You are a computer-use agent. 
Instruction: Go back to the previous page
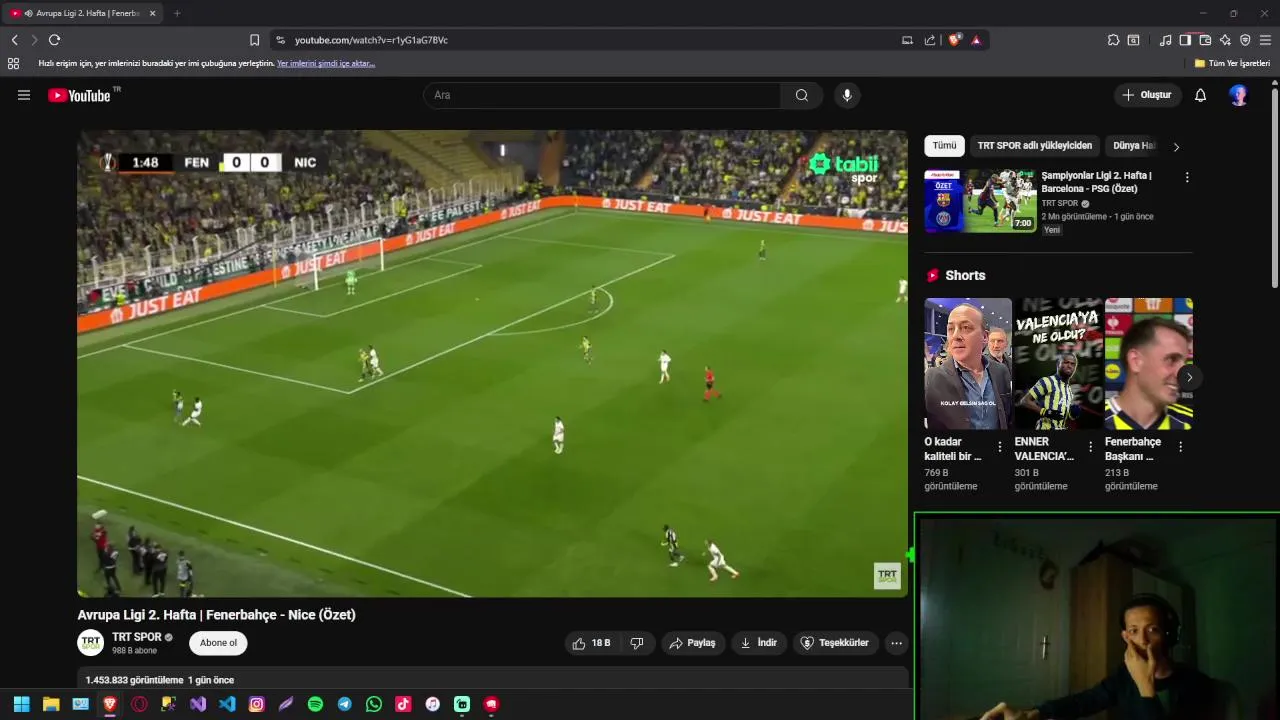click(14, 40)
